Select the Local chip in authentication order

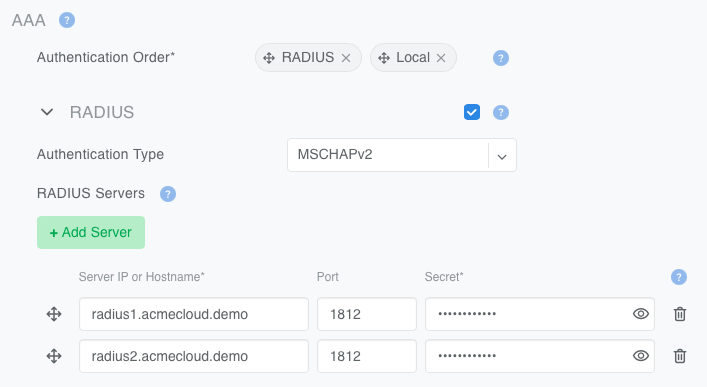click(x=413, y=57)
